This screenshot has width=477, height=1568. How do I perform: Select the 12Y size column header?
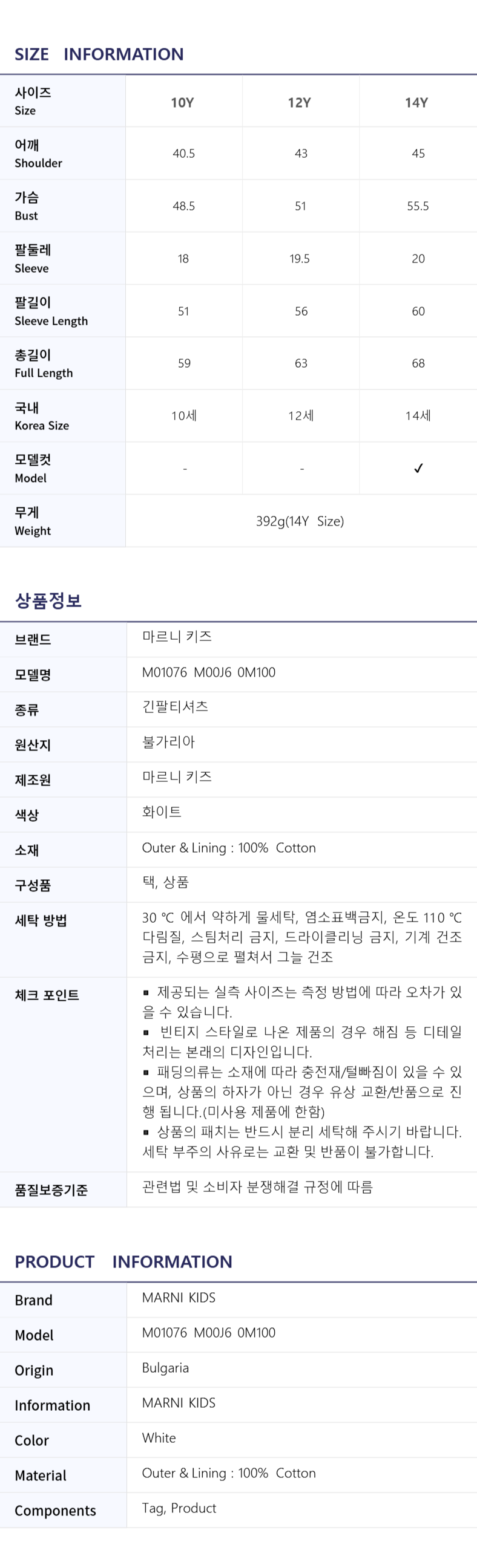pos(299,102)
